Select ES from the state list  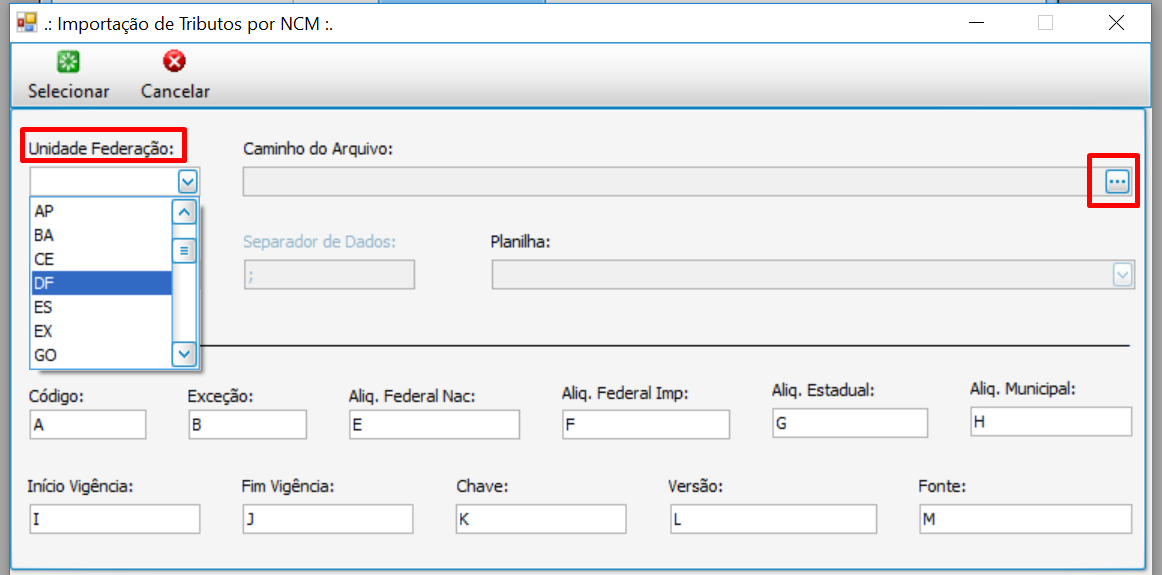(102, 307)
